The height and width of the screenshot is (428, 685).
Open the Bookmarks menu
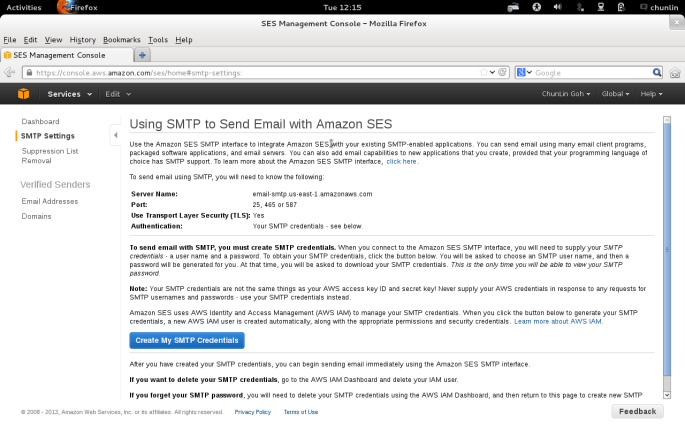coord(121,40)
